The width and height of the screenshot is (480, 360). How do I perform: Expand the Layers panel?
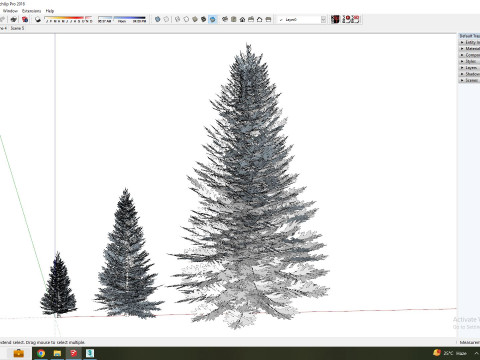pyautogui.click(x=470, y=68)
